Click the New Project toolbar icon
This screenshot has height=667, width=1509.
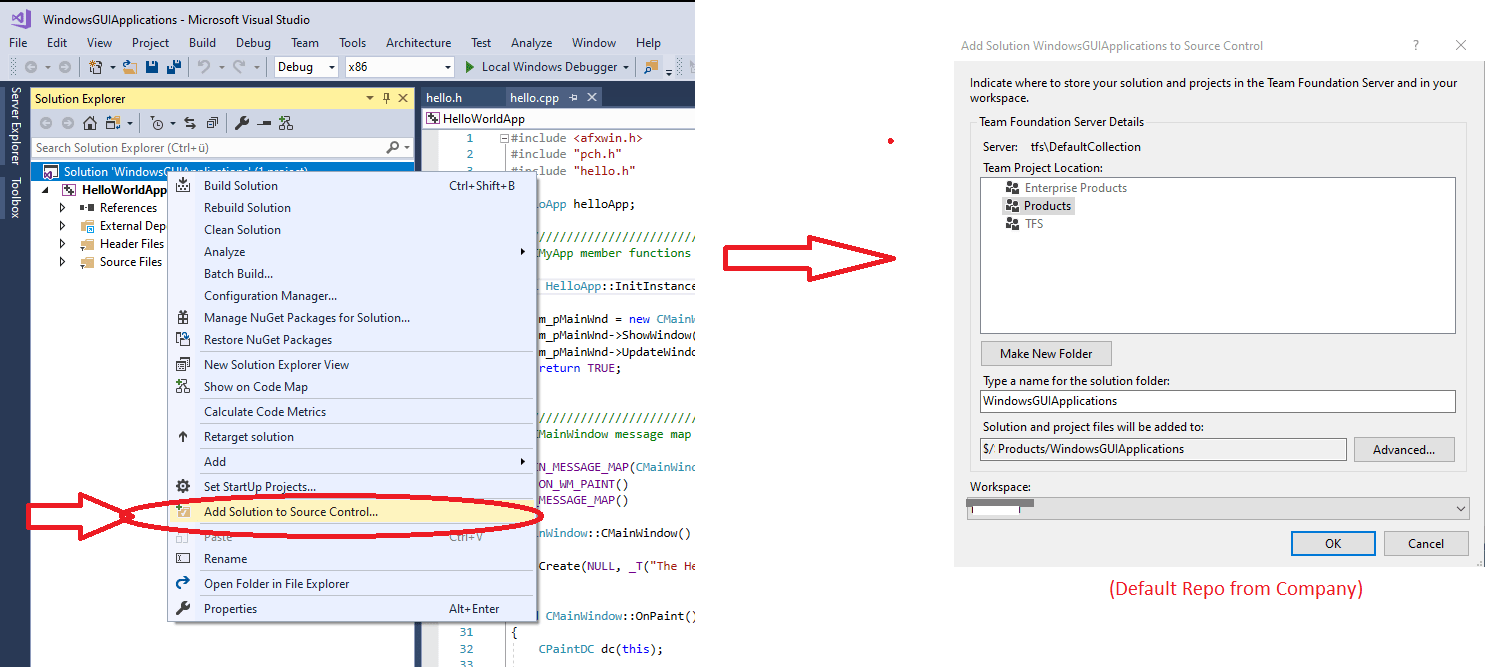pyautogui.click(x=95, y=67)
